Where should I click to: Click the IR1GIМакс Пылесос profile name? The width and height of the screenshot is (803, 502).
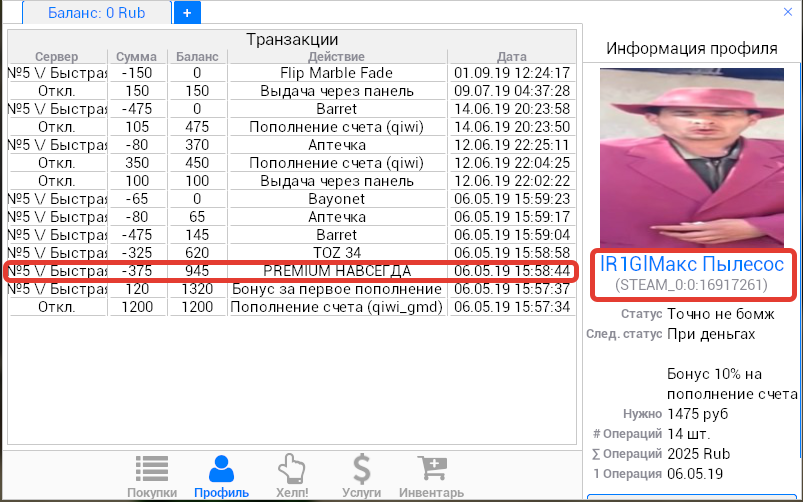pos(691,264)
